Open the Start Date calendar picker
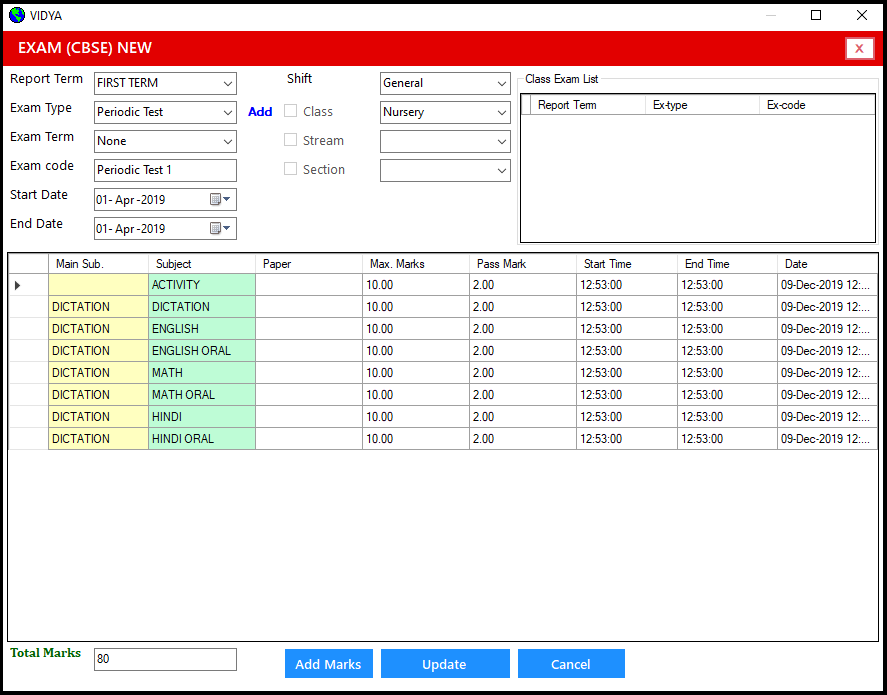Image resolution: width=887 pixels, height=695 pixels. coord(227,199)
